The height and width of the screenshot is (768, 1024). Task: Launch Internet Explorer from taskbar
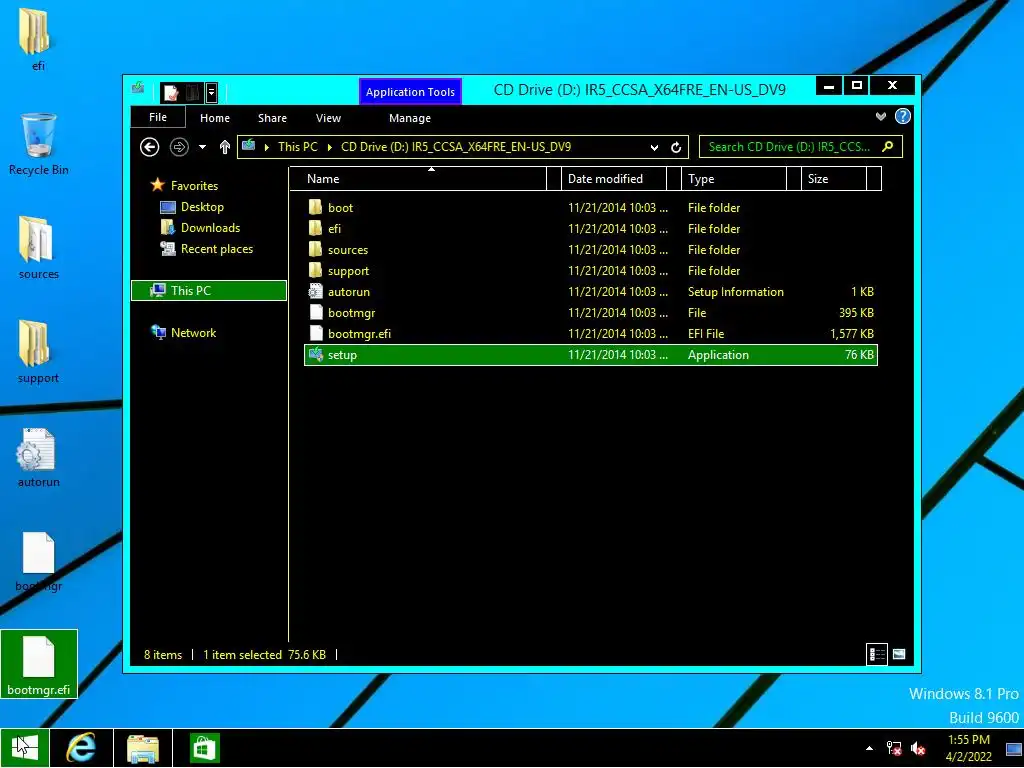point(82,748)
